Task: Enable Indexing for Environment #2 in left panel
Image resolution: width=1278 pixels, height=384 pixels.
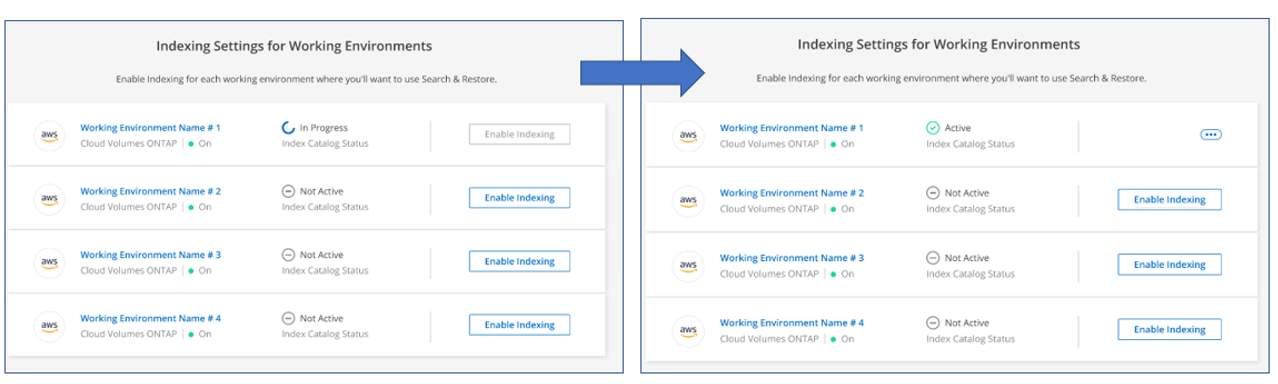Action: point(519,198)
